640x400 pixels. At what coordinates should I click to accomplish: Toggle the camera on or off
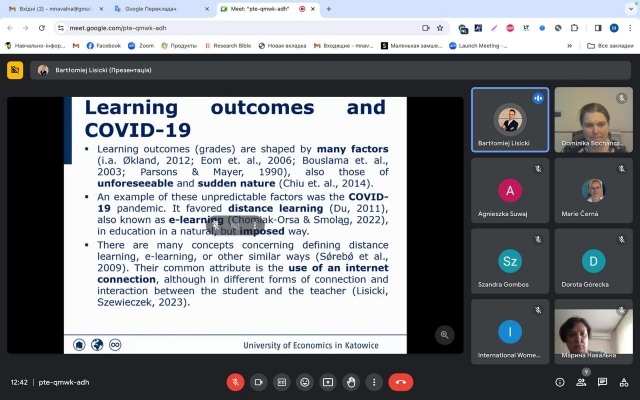coord(259,382)
